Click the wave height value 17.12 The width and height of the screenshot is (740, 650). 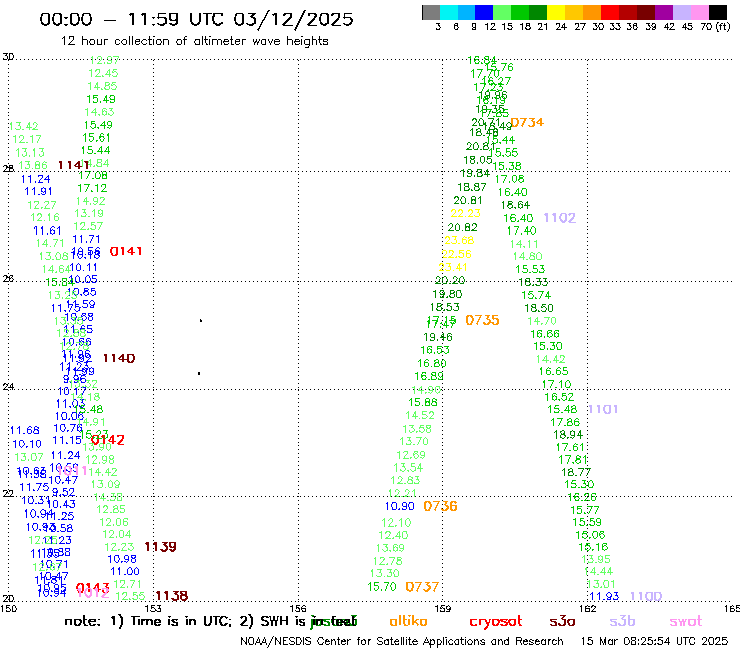click(92, 188)
